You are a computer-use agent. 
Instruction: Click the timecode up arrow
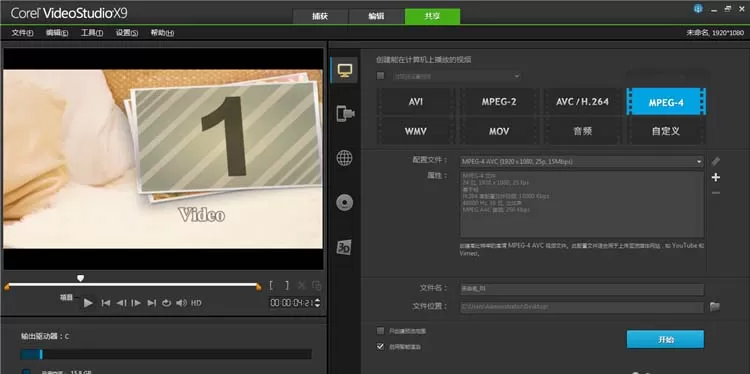(318, 300)
